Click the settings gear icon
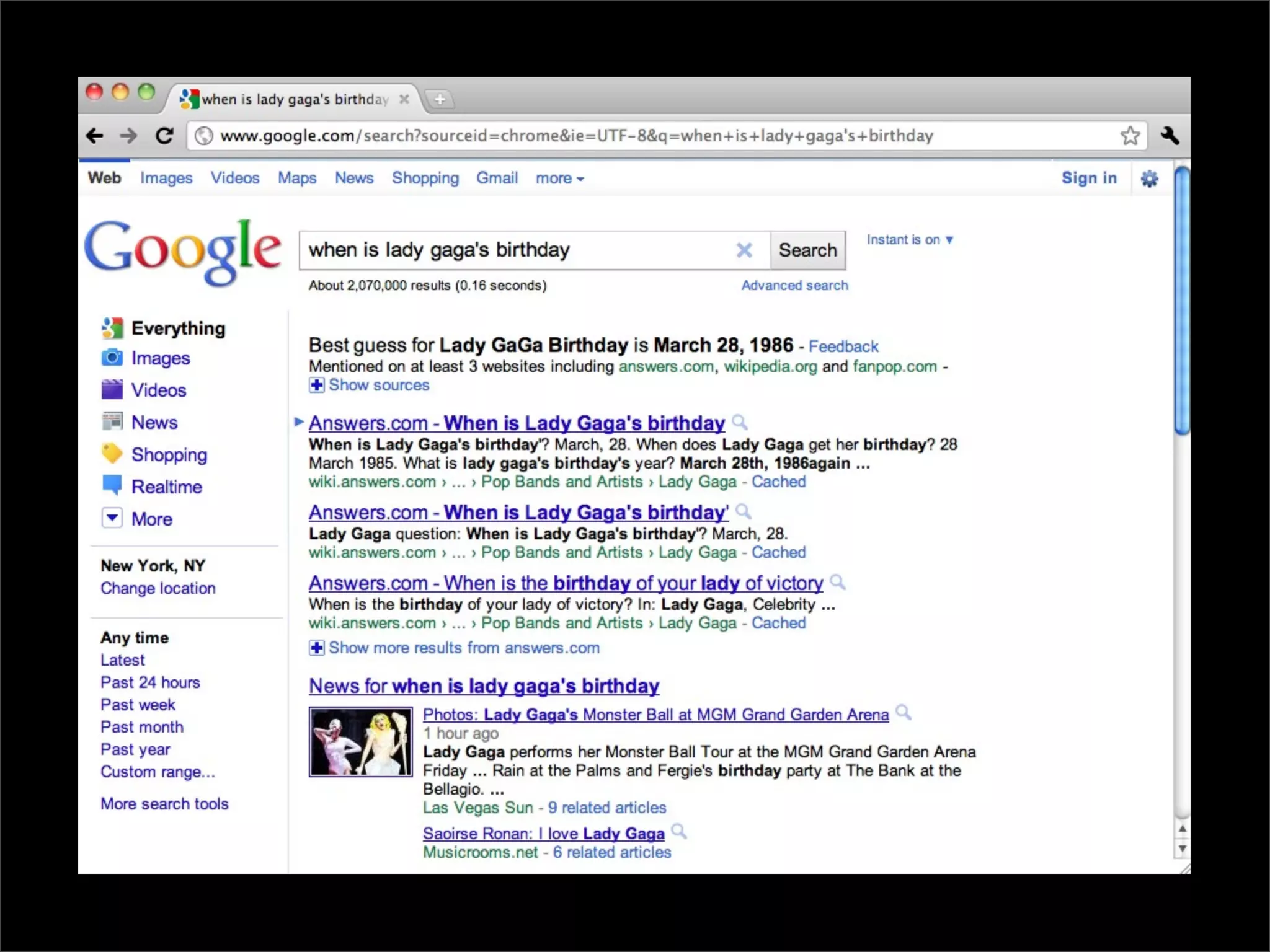The height and width of the screenshot is (952, 1270). (1149, 179)
